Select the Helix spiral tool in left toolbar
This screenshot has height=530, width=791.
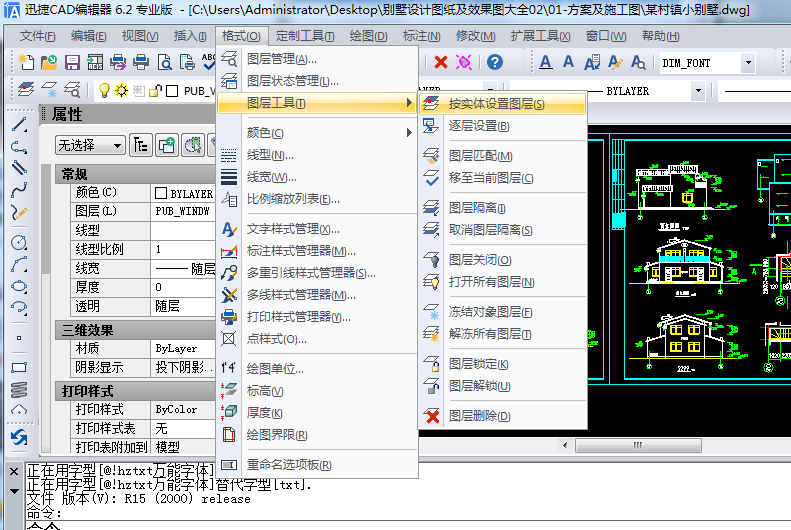click(19, 389)
